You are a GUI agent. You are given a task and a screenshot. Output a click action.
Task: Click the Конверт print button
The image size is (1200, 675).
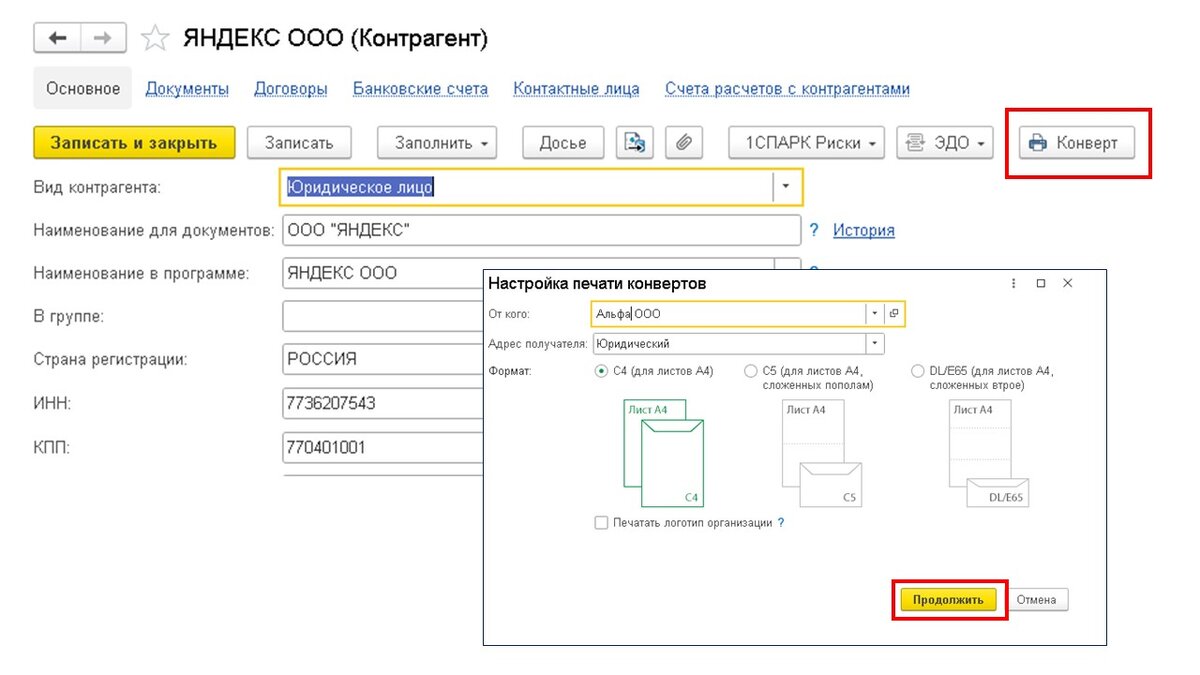1076,142
